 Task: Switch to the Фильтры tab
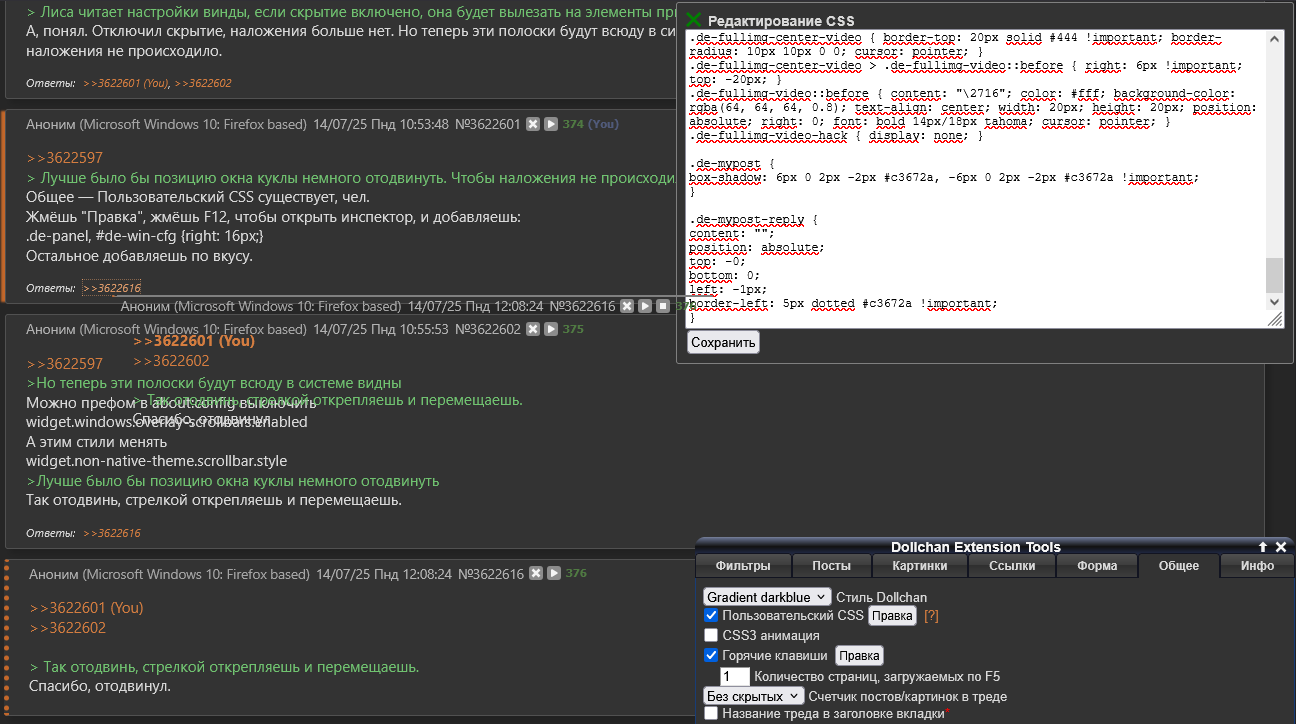coord(743,566)
